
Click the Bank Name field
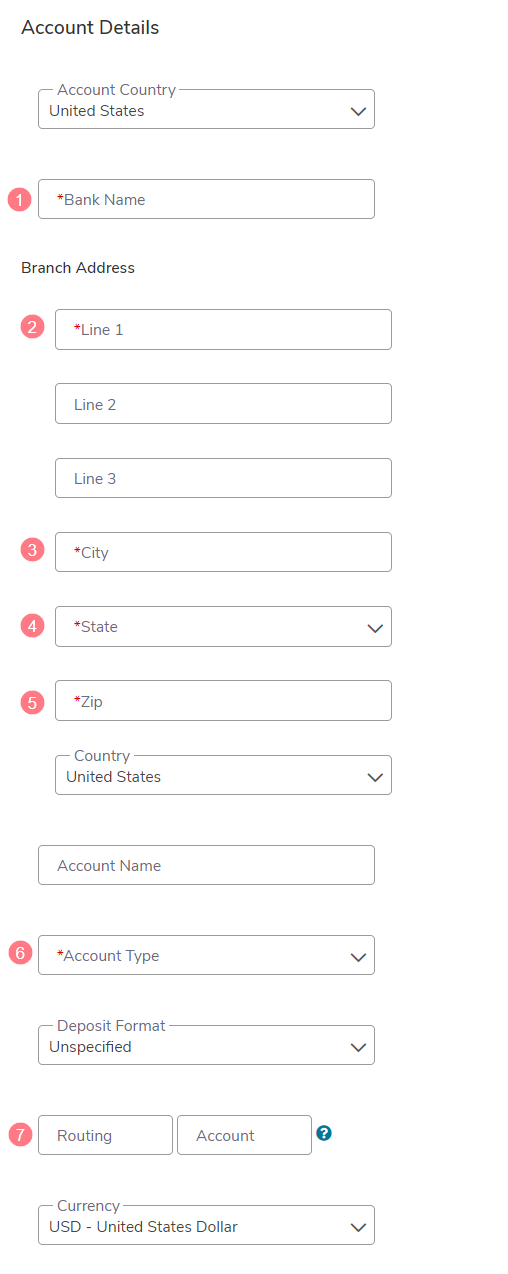pyautogui.click(x=206, y=199)
